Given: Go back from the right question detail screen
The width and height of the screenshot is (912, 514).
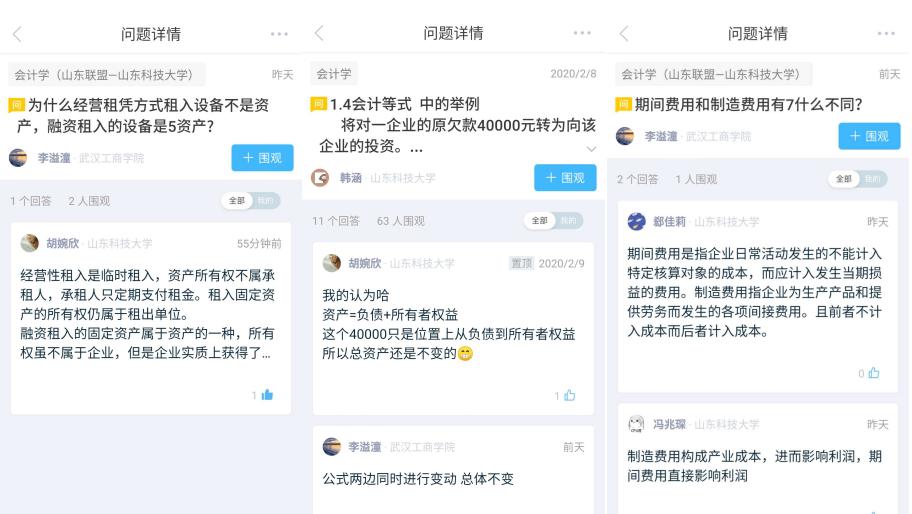Looking at the screenshot, I should tap(624, 34).
